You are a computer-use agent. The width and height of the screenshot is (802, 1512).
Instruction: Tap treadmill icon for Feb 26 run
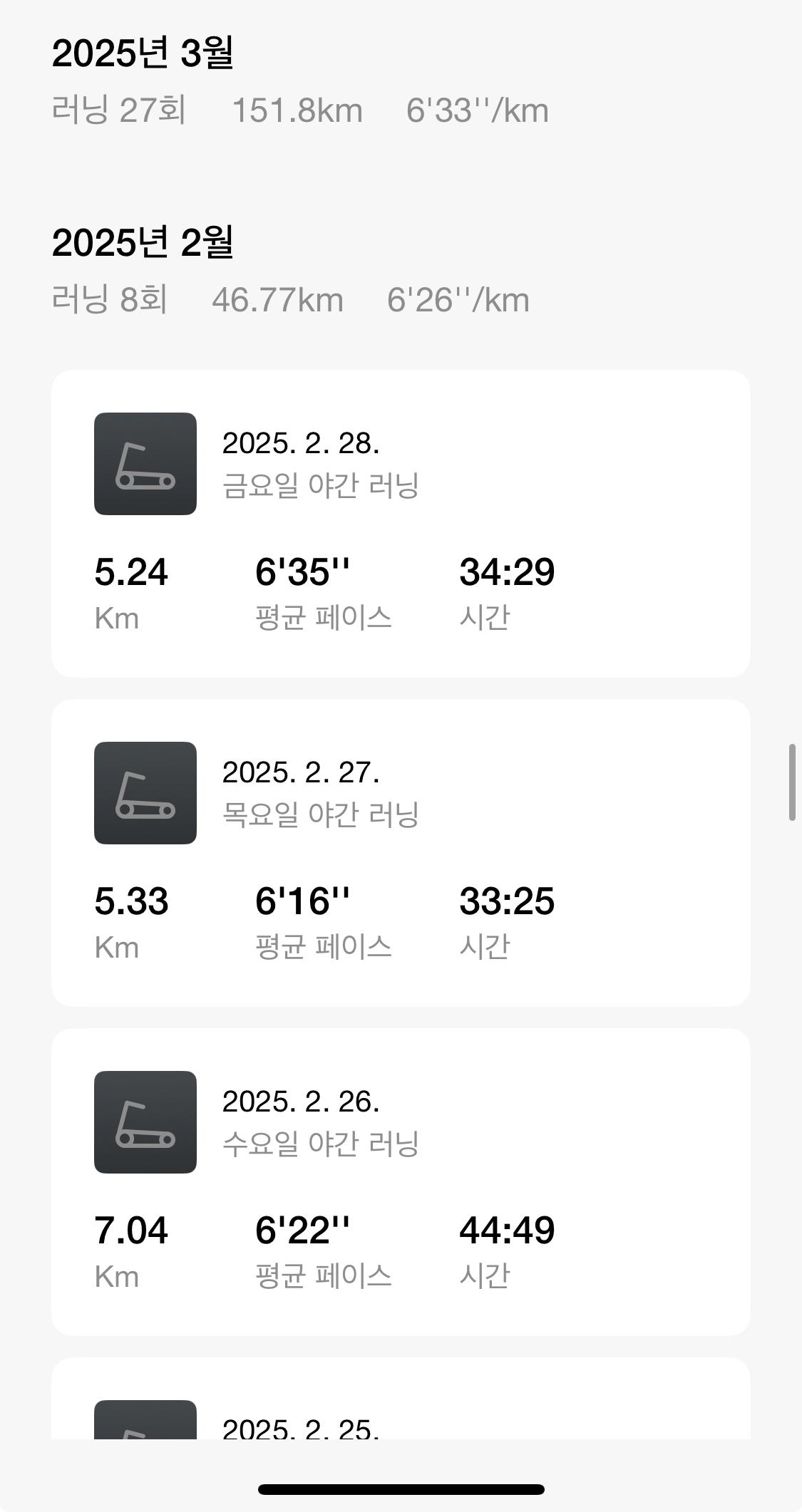tap(145, 1122)
